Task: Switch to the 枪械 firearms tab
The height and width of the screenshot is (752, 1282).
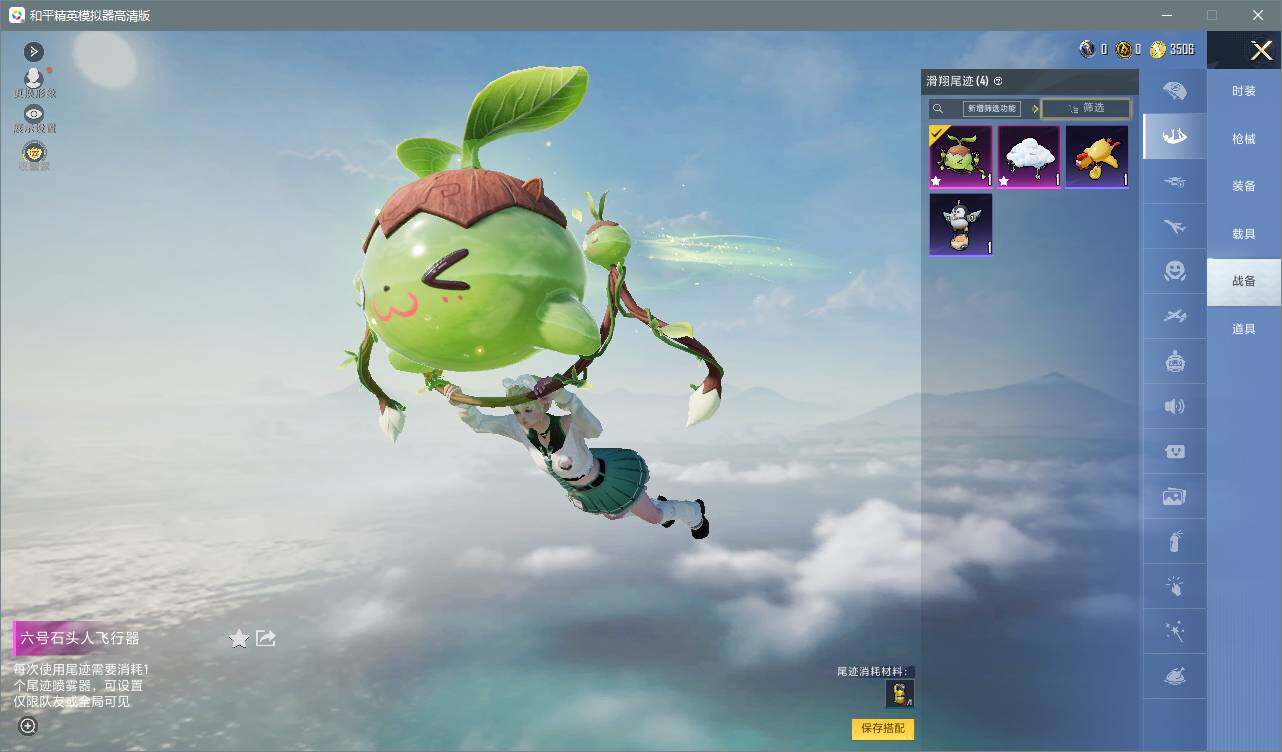Action: point(1244,139)
